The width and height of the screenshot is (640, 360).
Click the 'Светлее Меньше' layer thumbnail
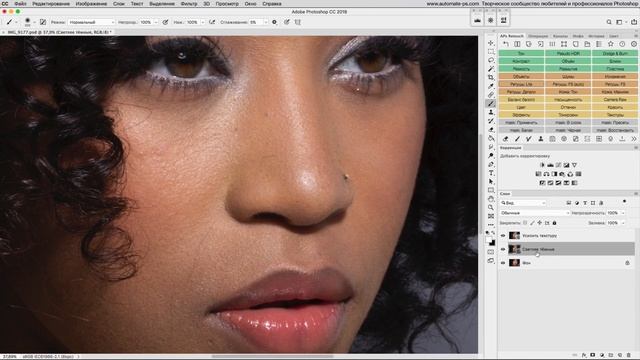[514, 249]
